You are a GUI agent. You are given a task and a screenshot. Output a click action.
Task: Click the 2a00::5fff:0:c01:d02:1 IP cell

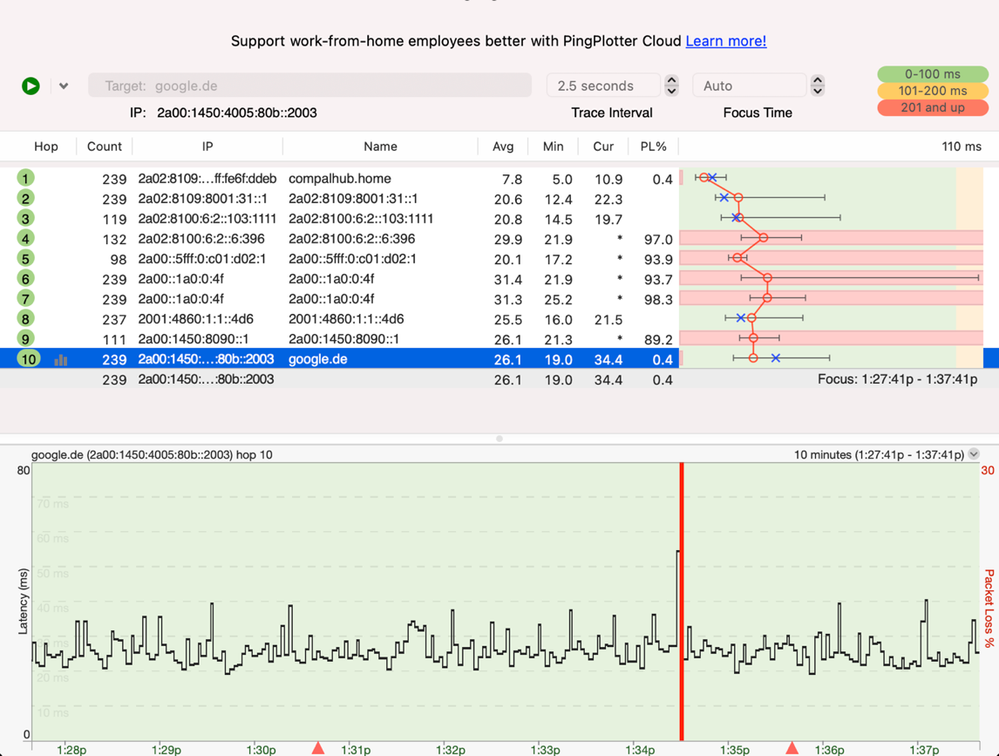202,259
